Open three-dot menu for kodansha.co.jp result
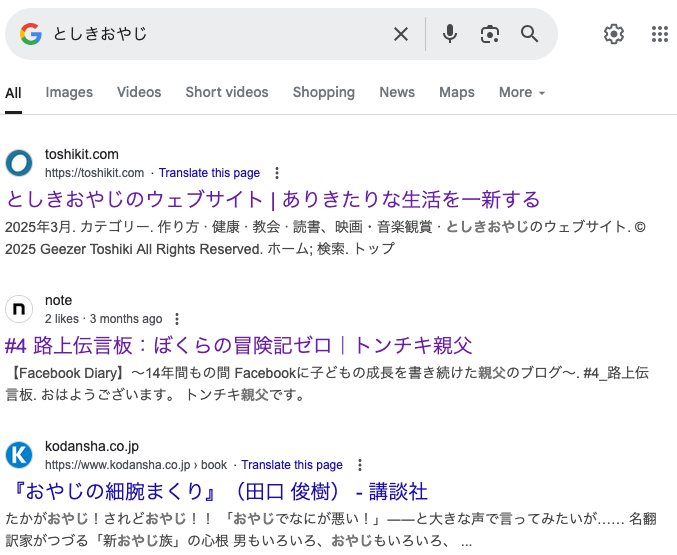This screenshot has width=677, height=555. click(x=360, y=465)
